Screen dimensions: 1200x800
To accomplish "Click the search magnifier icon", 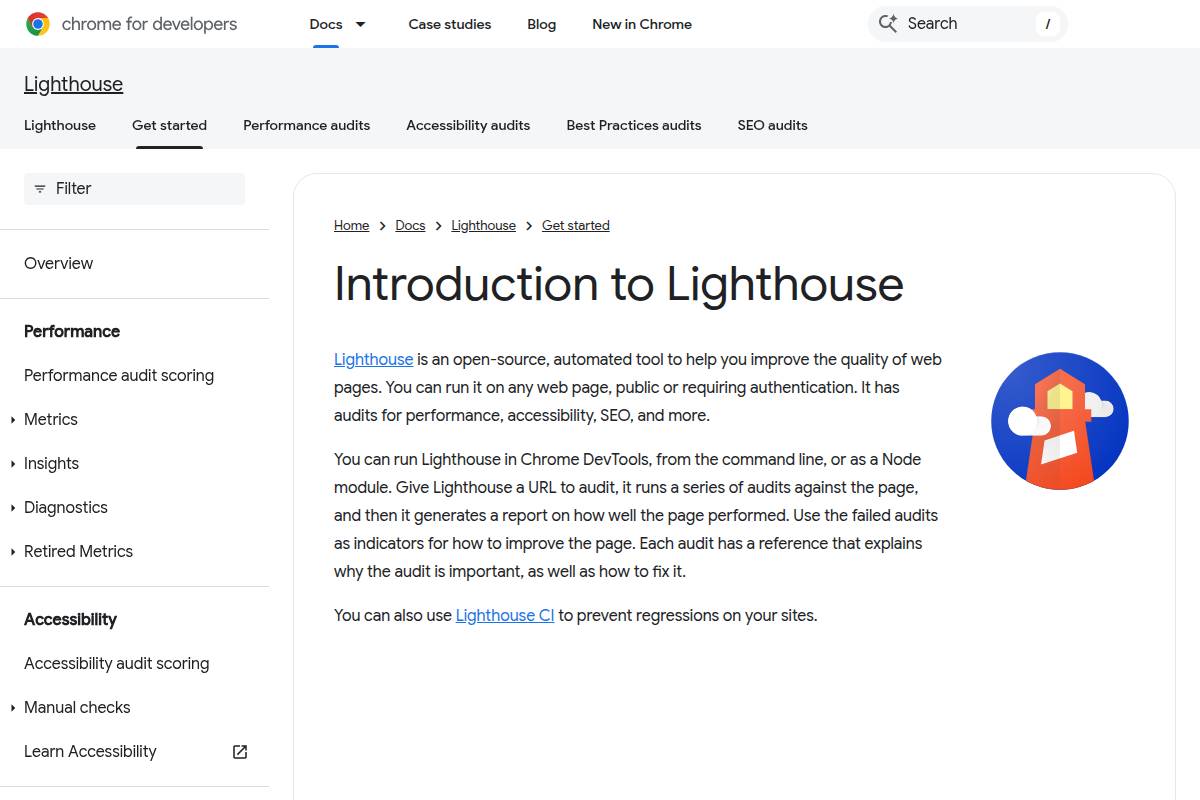I will [x=888, y=23].
